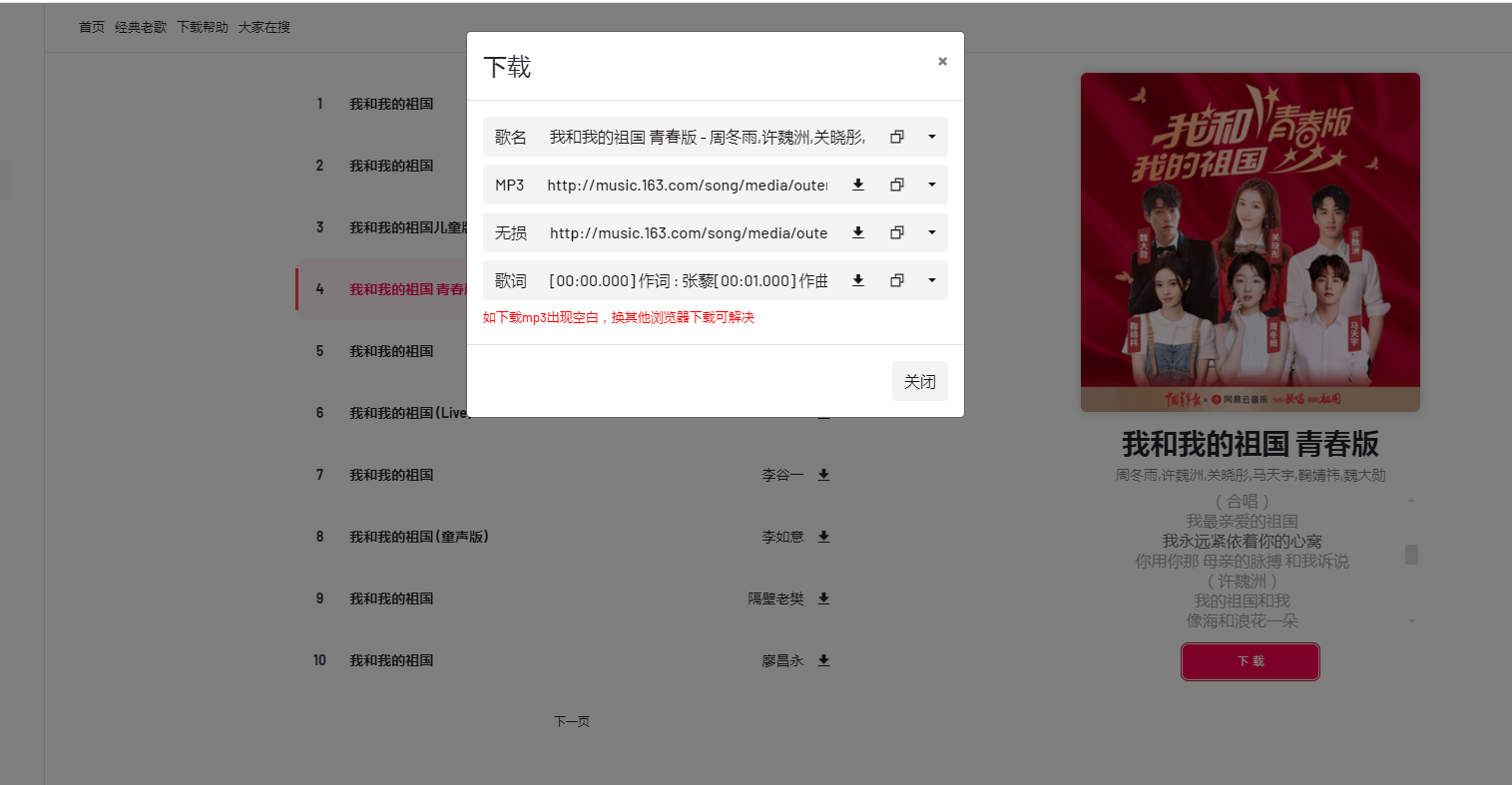The image size is (1512, 785).
Task: Expand the MP3 row dropdown arrow
Action: [932, 185]
